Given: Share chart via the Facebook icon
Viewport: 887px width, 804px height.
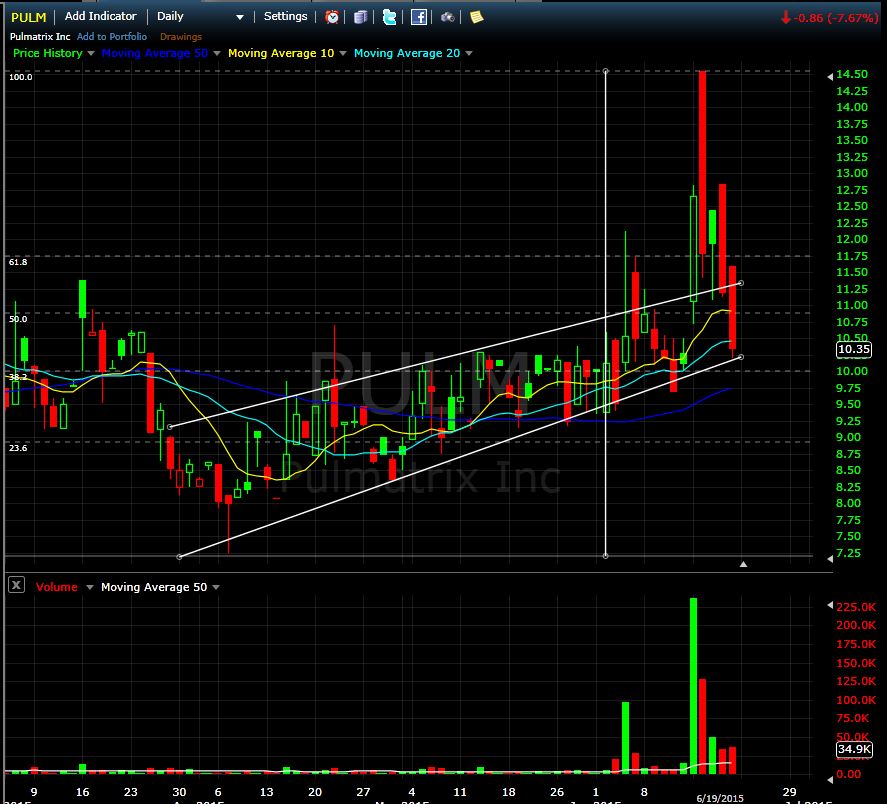Looking at the screenshot, I should (419, 17).
